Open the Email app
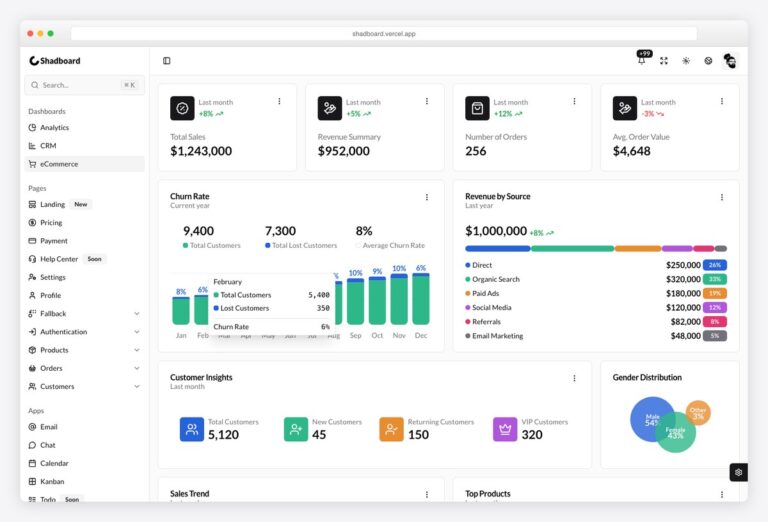Screen dimensions: 768x522 coord(84,427)
